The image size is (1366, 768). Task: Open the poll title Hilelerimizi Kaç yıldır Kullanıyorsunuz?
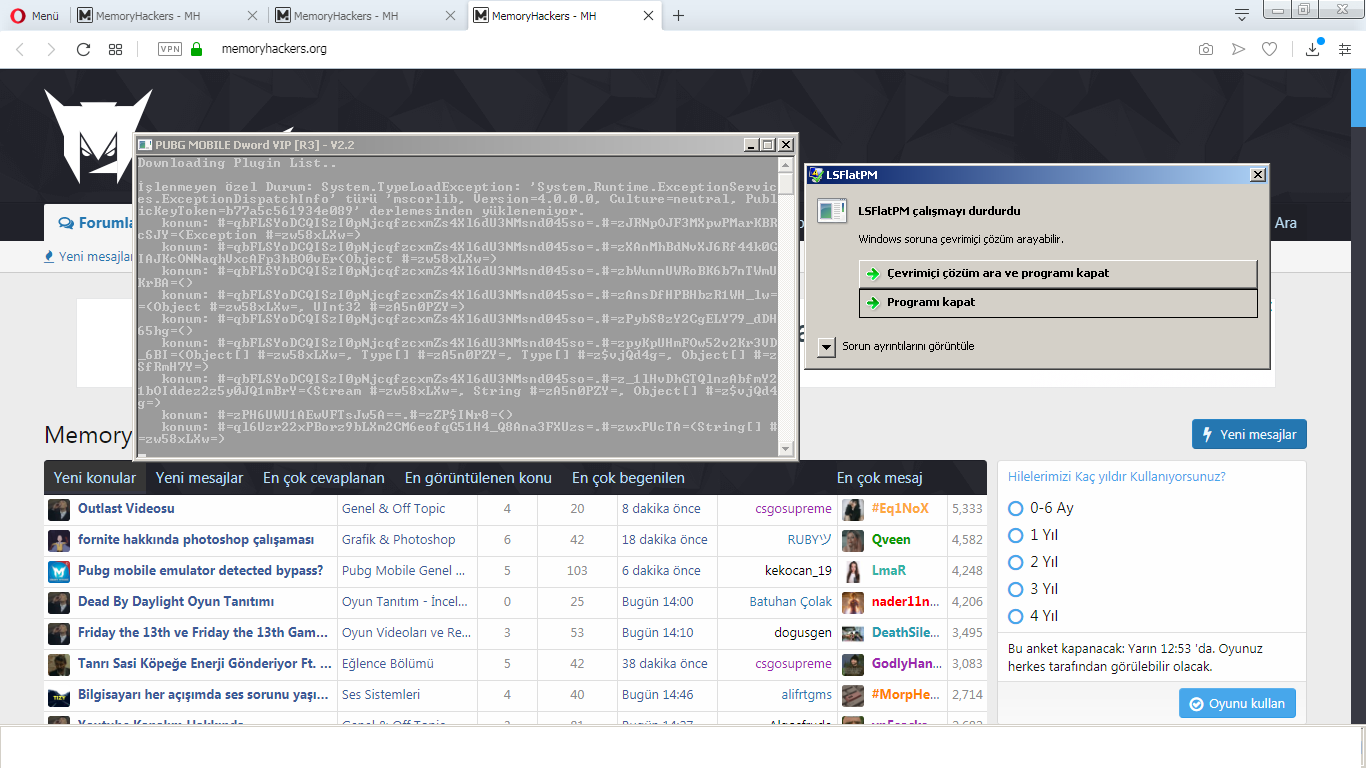pos(1116,477)
